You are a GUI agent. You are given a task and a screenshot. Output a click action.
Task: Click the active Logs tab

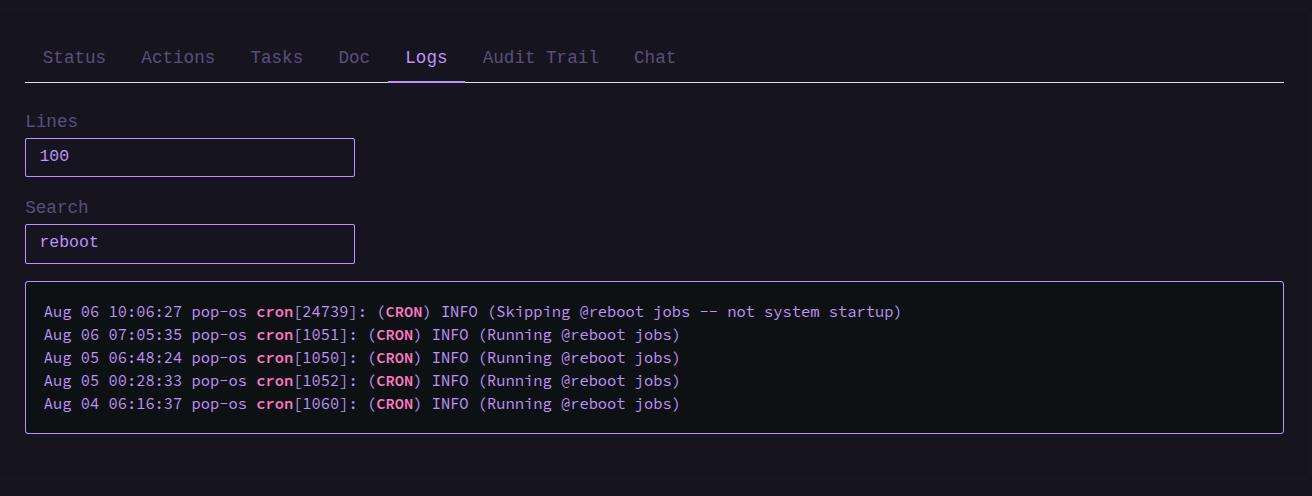click(x=426, y=57)
